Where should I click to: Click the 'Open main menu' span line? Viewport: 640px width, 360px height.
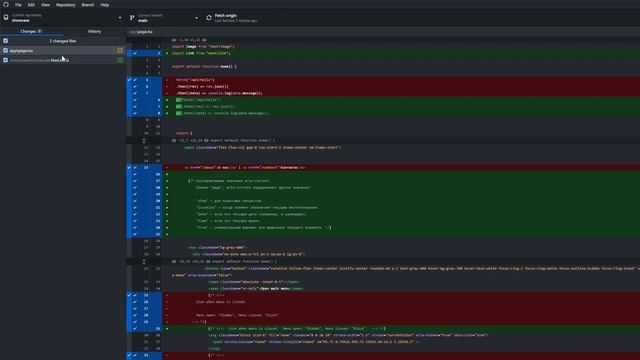tap(256, 289)
